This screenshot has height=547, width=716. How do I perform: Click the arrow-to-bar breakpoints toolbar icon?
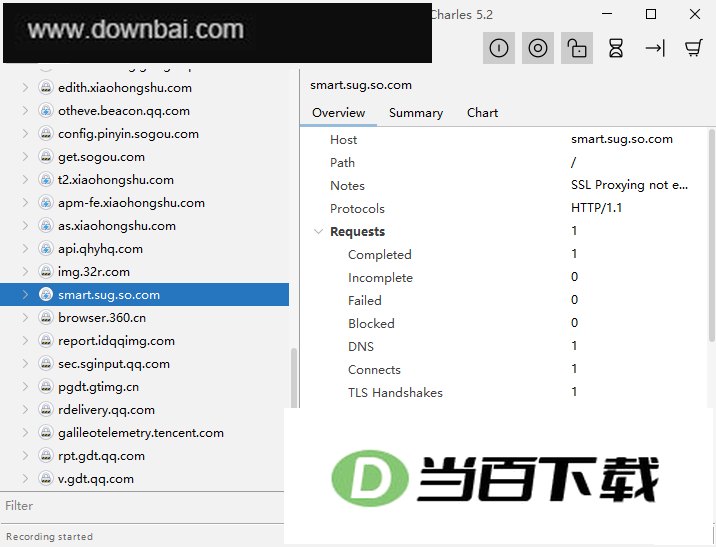pos(655,48)
